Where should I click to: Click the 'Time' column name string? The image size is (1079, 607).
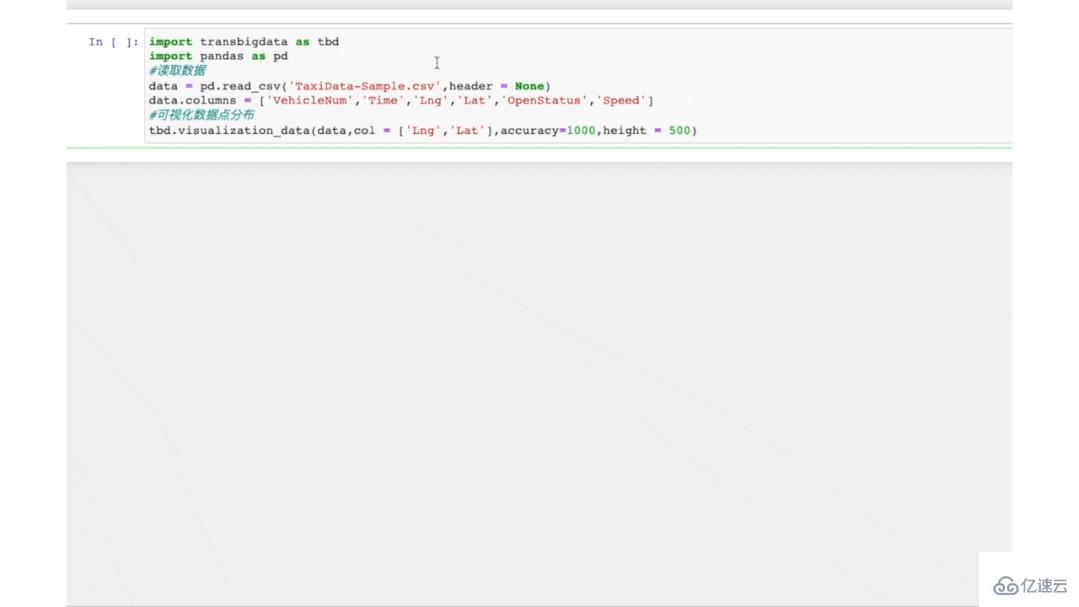point(383,100)
